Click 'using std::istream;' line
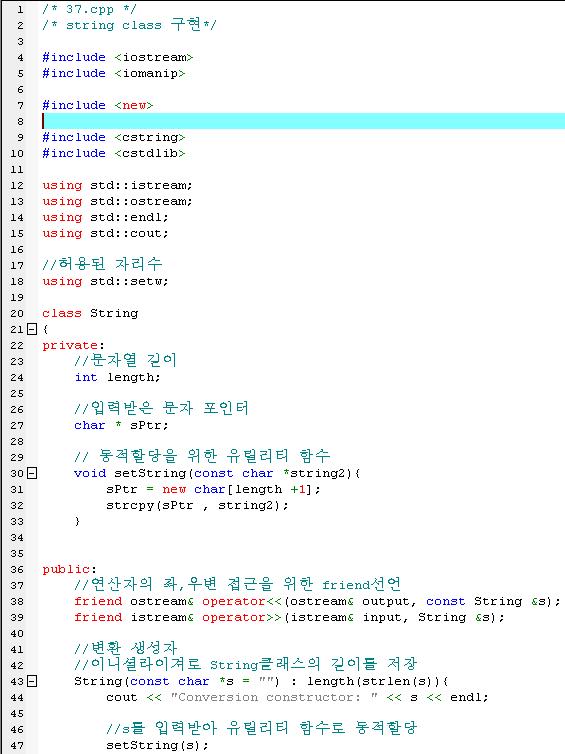The image size is (565, 754). (117, 185)
